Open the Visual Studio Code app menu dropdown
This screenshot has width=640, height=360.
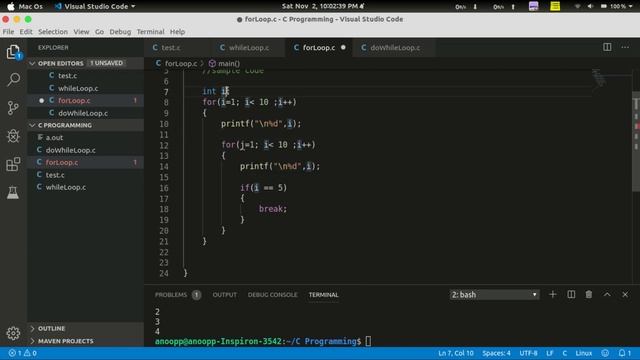pyautogui.click(x=95, y=6)
